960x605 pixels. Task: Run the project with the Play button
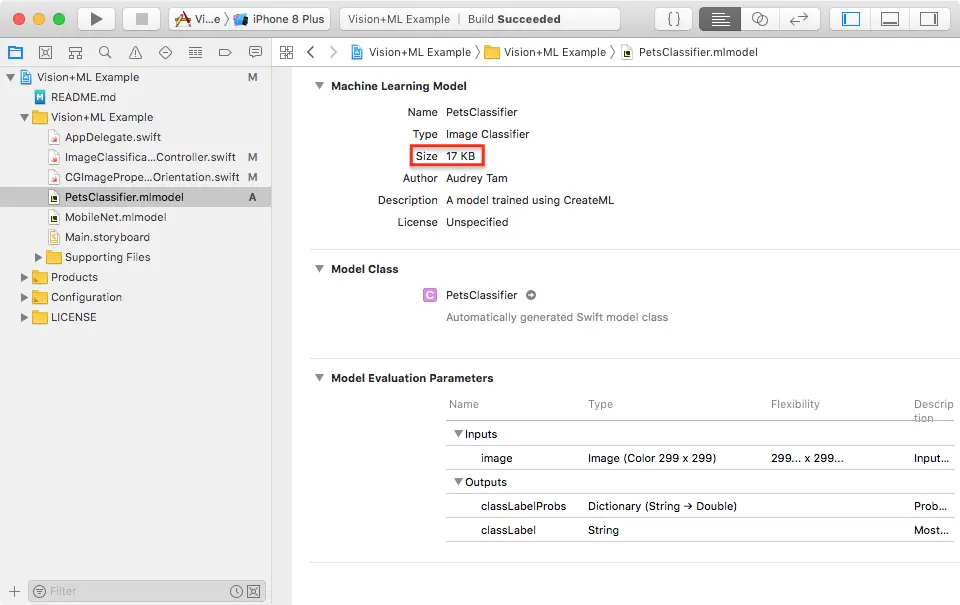tap(96, 19)
